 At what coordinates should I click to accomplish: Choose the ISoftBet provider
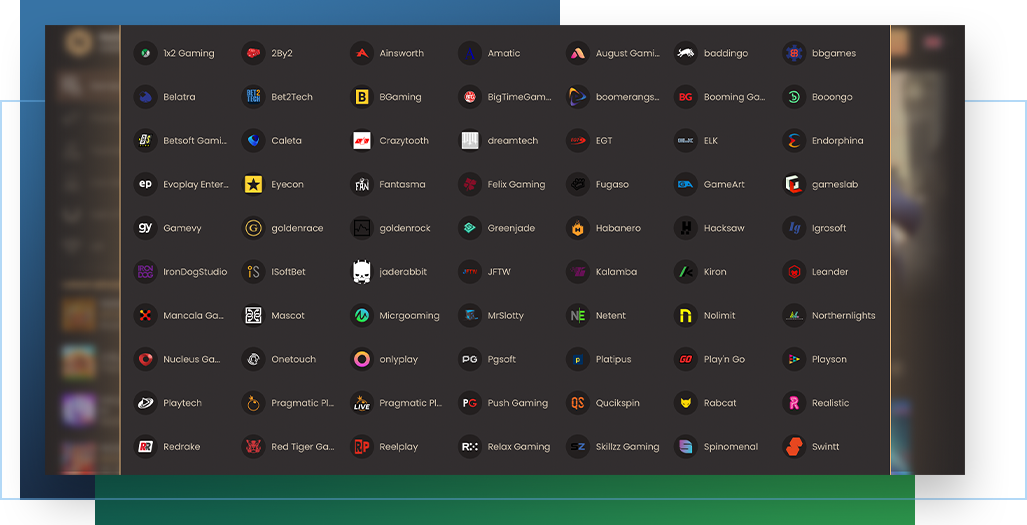(x=274, y=272)
